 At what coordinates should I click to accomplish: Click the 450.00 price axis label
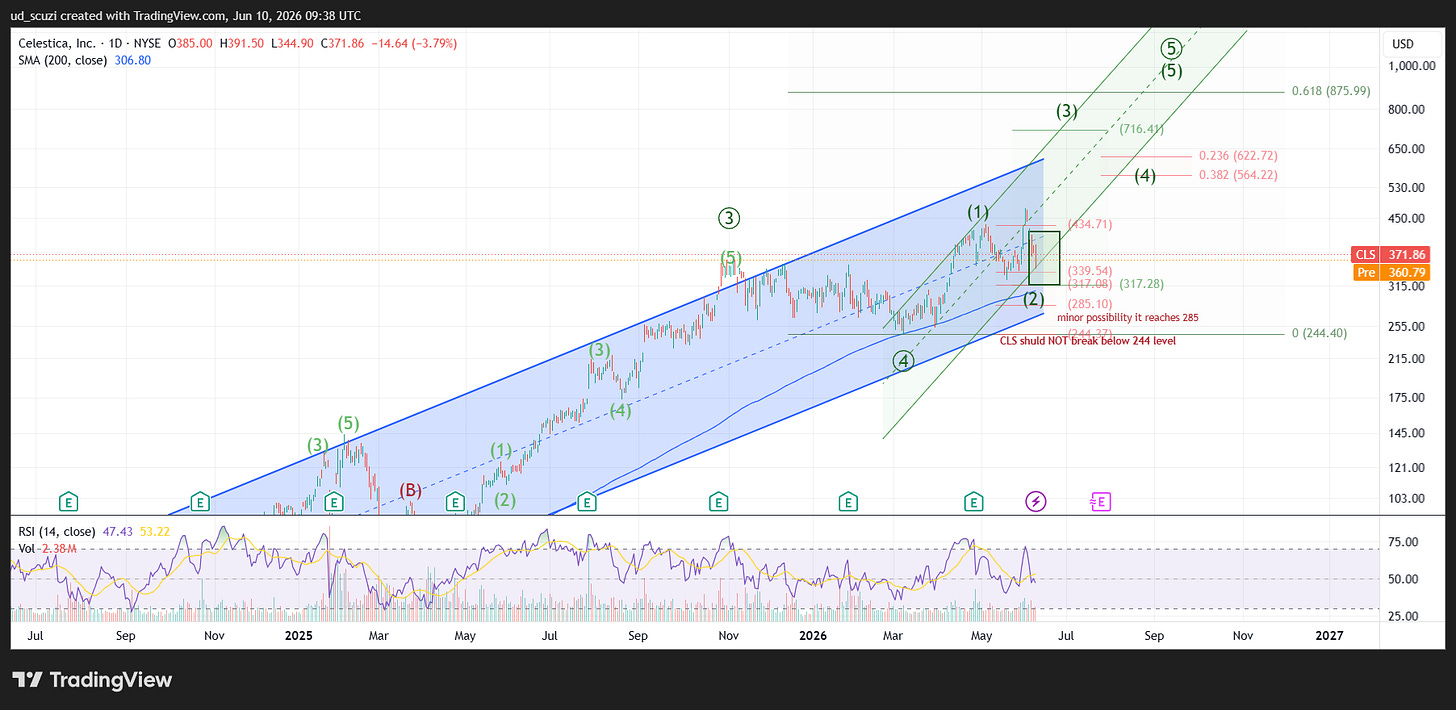tap(1408, 219)
